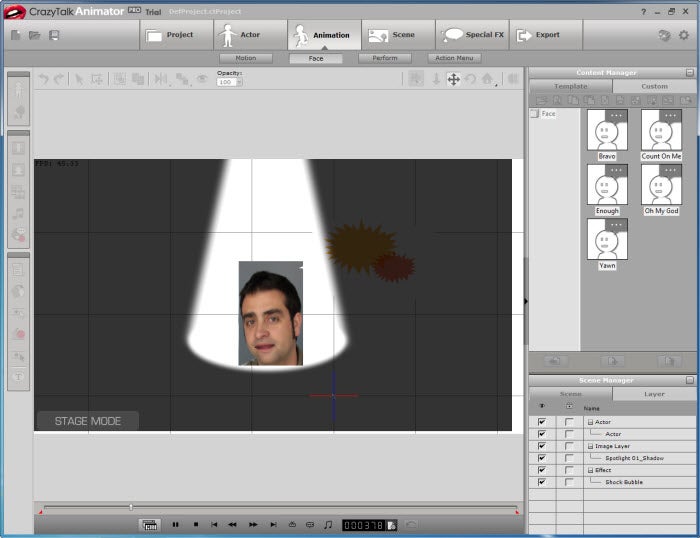This screenshot has height=538, width=700.
Task: Click the timeline playhead slider
Action: pos(130,507)
